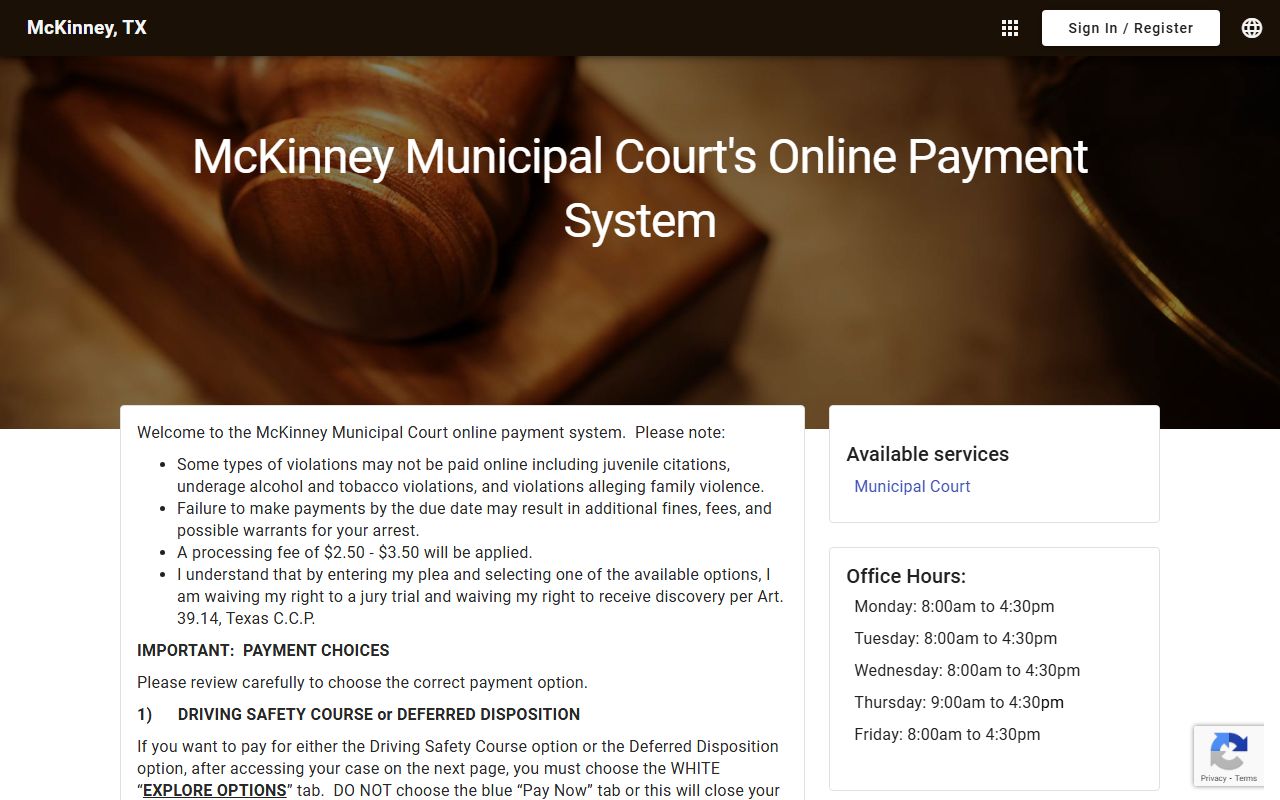Click the McKinney, TX site title
1280x800 pixels.
click(87, 28)
